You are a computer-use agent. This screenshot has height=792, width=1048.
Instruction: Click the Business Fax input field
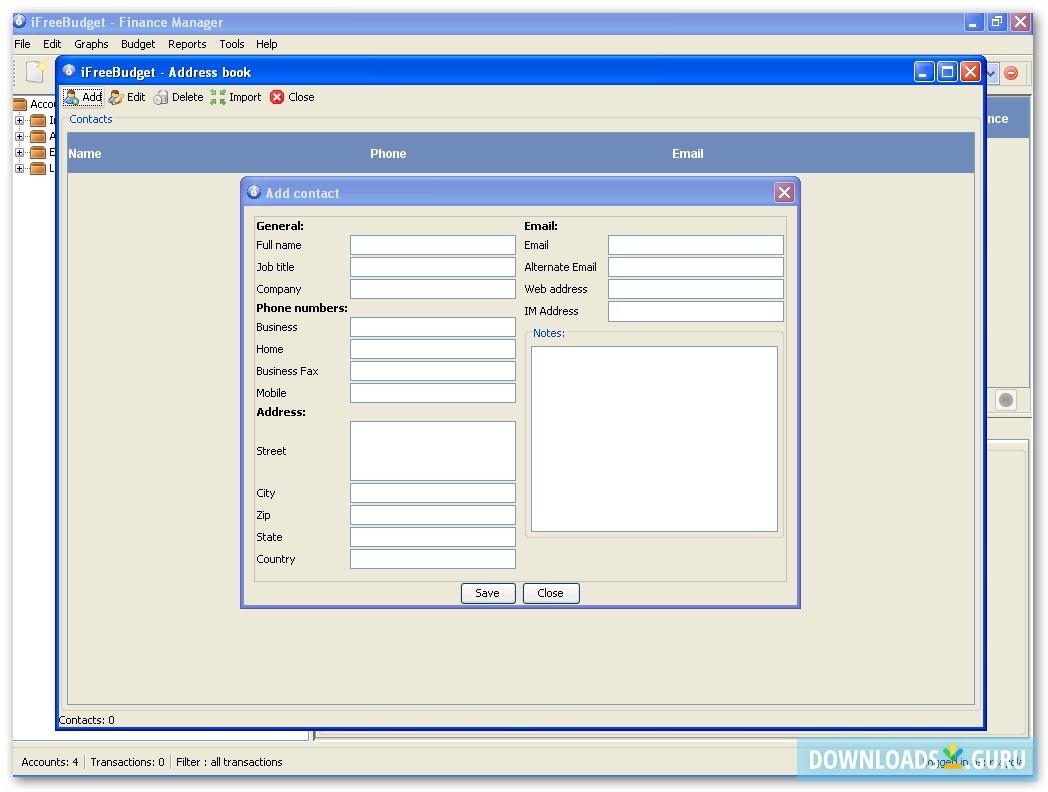coord(432,372)
